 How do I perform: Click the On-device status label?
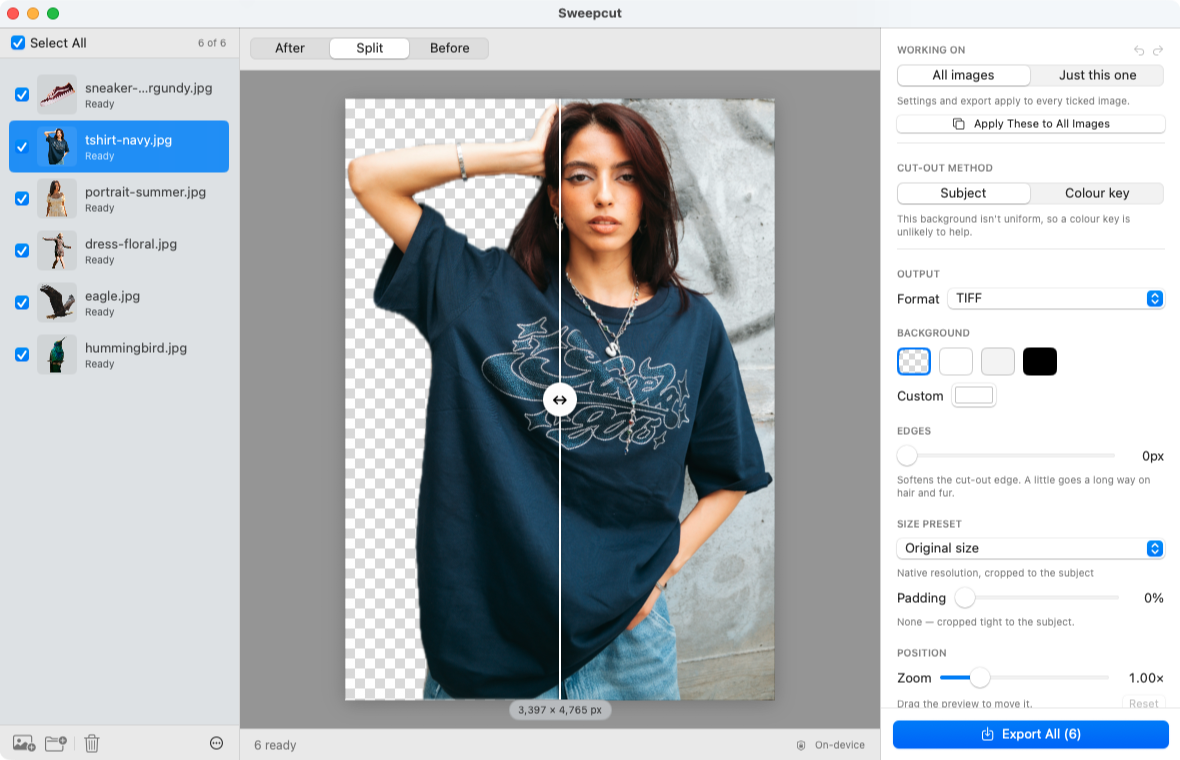(840, 745)
